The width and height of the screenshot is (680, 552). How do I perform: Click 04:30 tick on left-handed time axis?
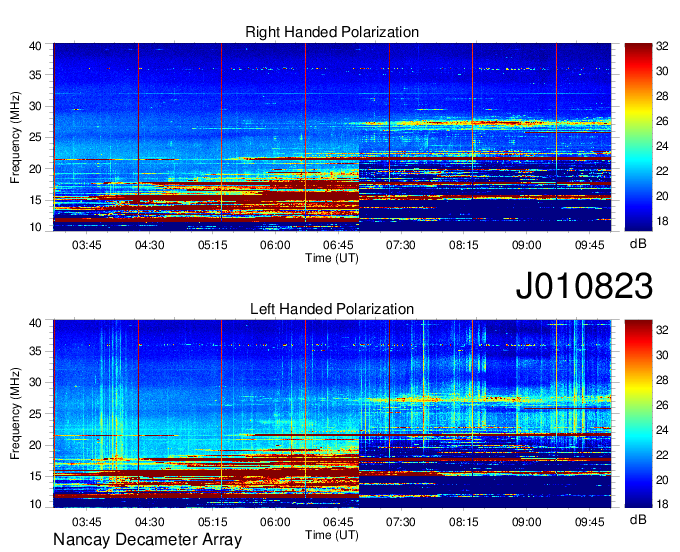point(150,522)
